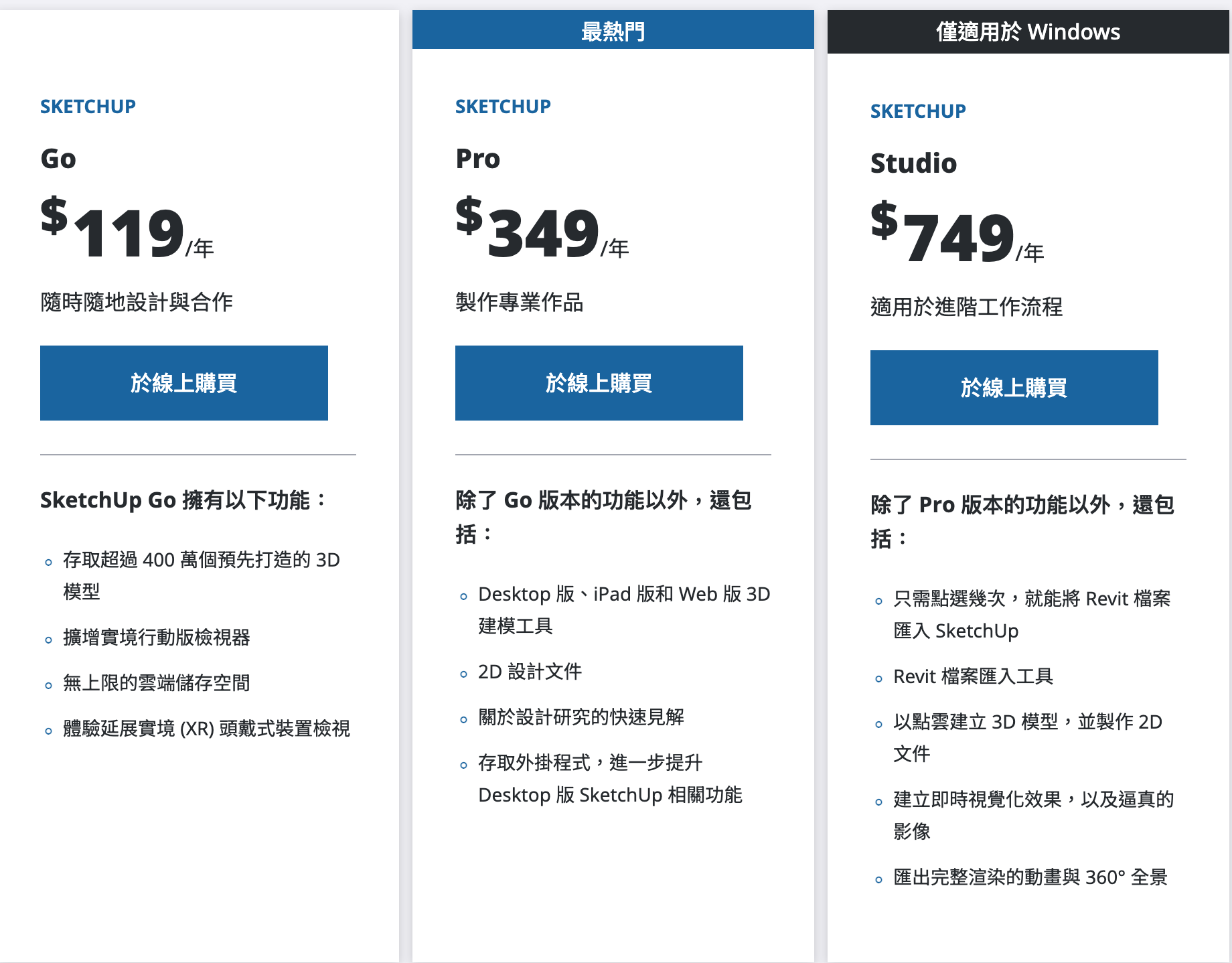
Task: Click the Studio plan title
Action: [913, 163]
